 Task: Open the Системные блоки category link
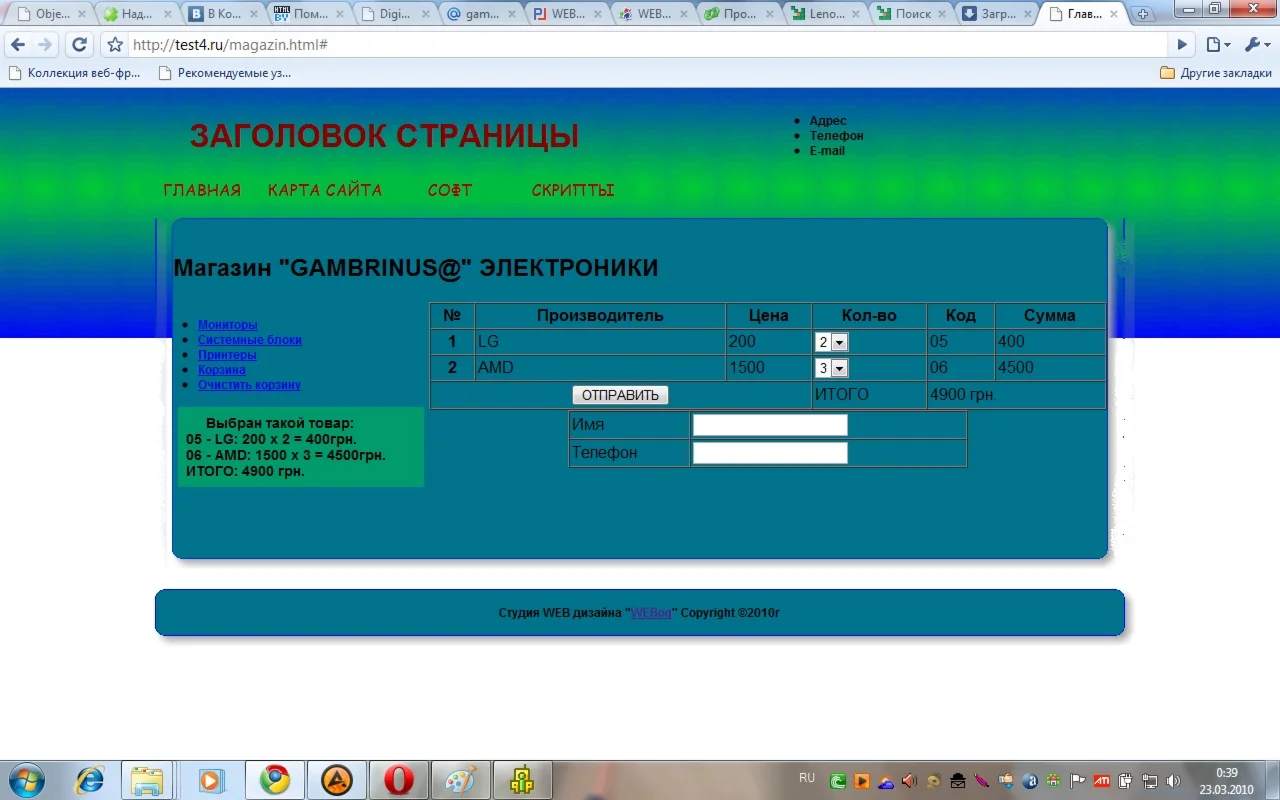tap(250, 340)
